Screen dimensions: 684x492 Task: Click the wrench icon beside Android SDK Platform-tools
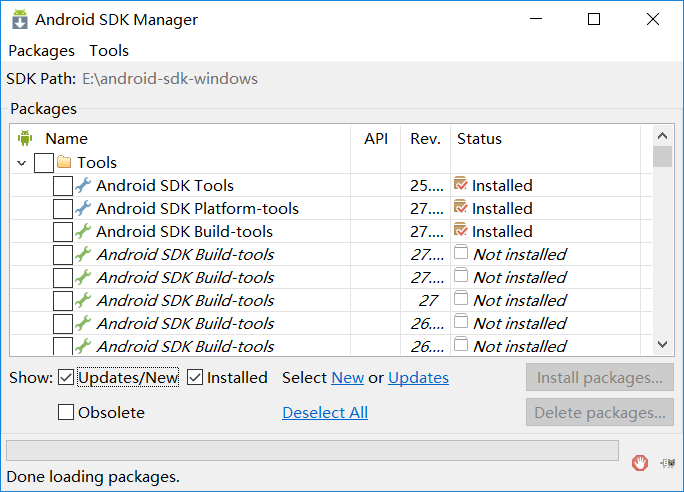[x=83, y=208]
